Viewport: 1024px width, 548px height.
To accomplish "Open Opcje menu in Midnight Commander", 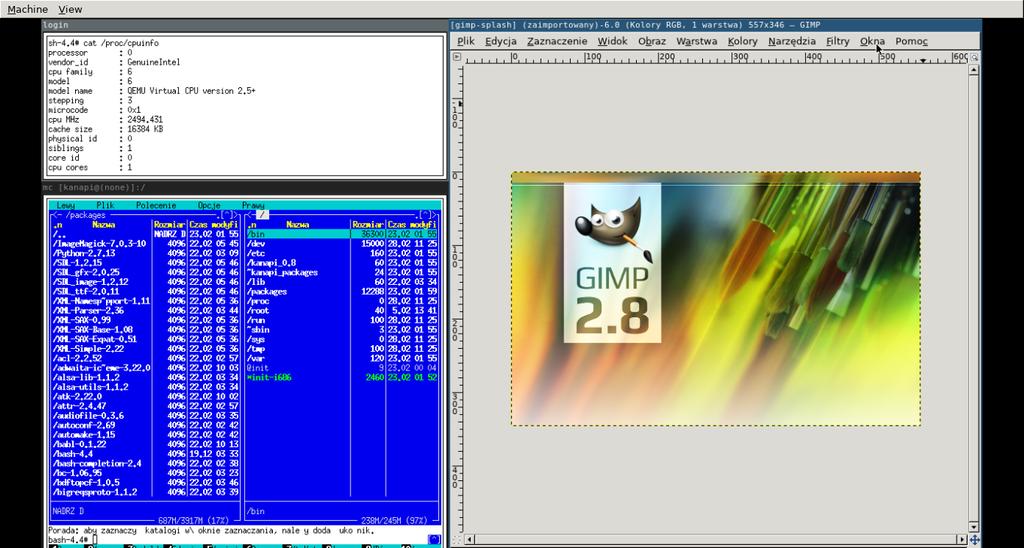I will click(x=209, y=205).
